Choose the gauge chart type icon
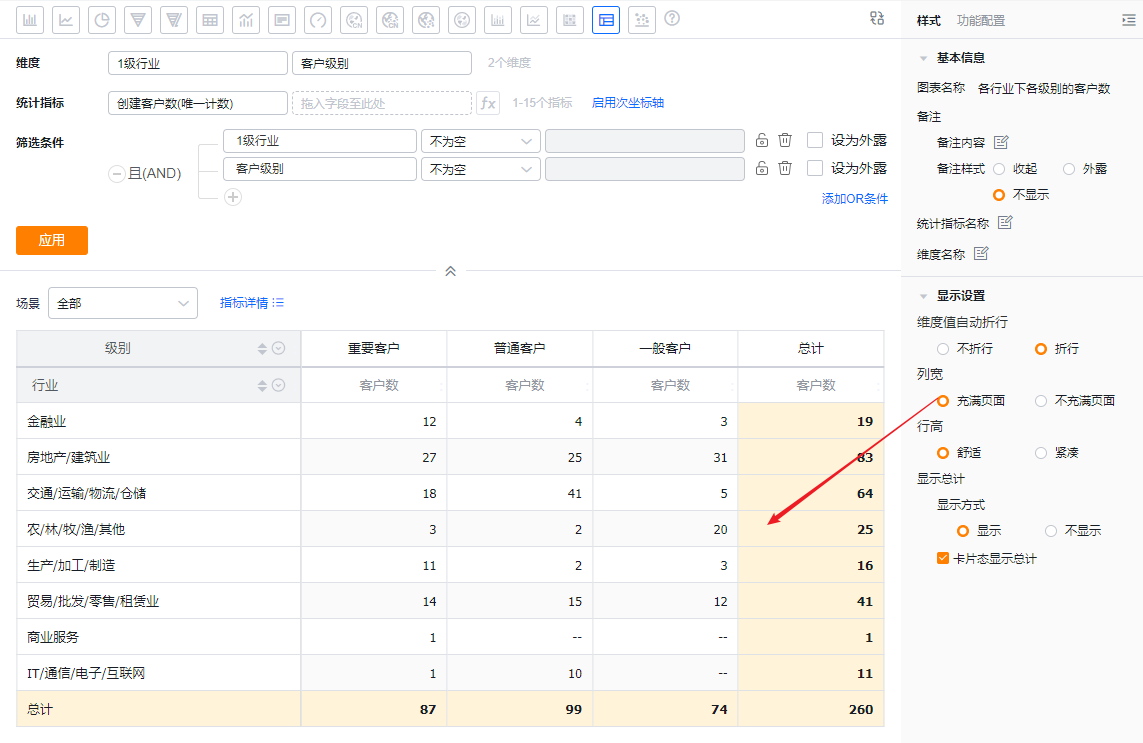 pos(317,19)
